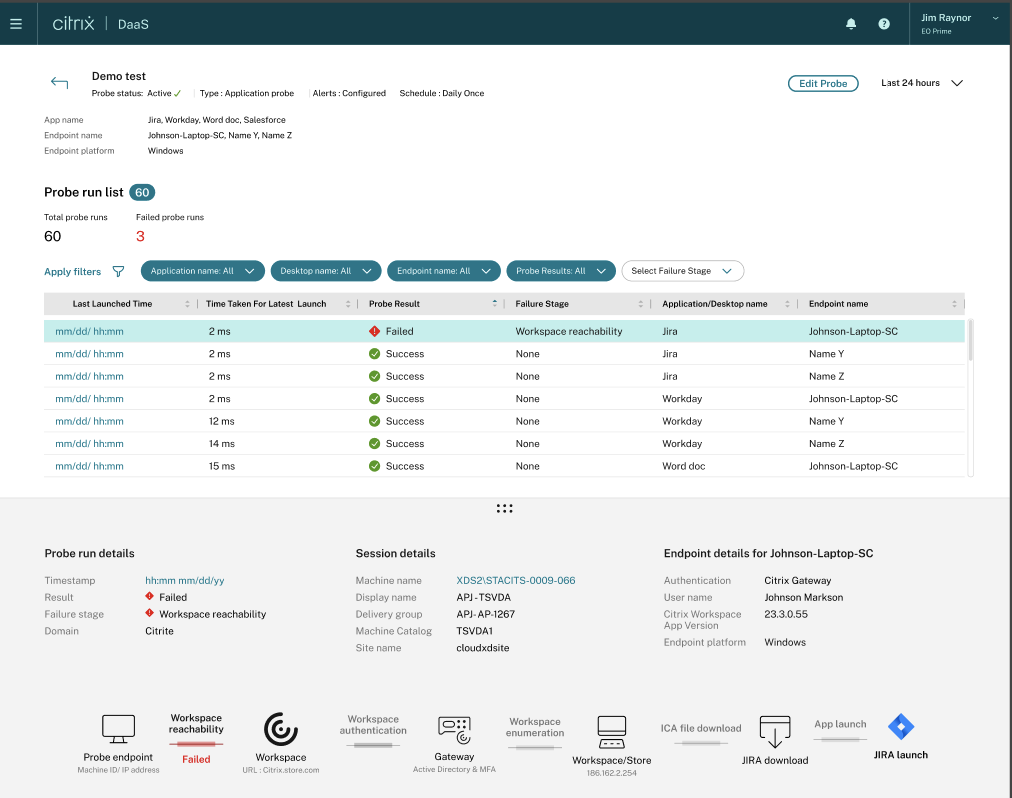
Task: Open the Select Failure Stage dropdown
Action: [683, 271]
